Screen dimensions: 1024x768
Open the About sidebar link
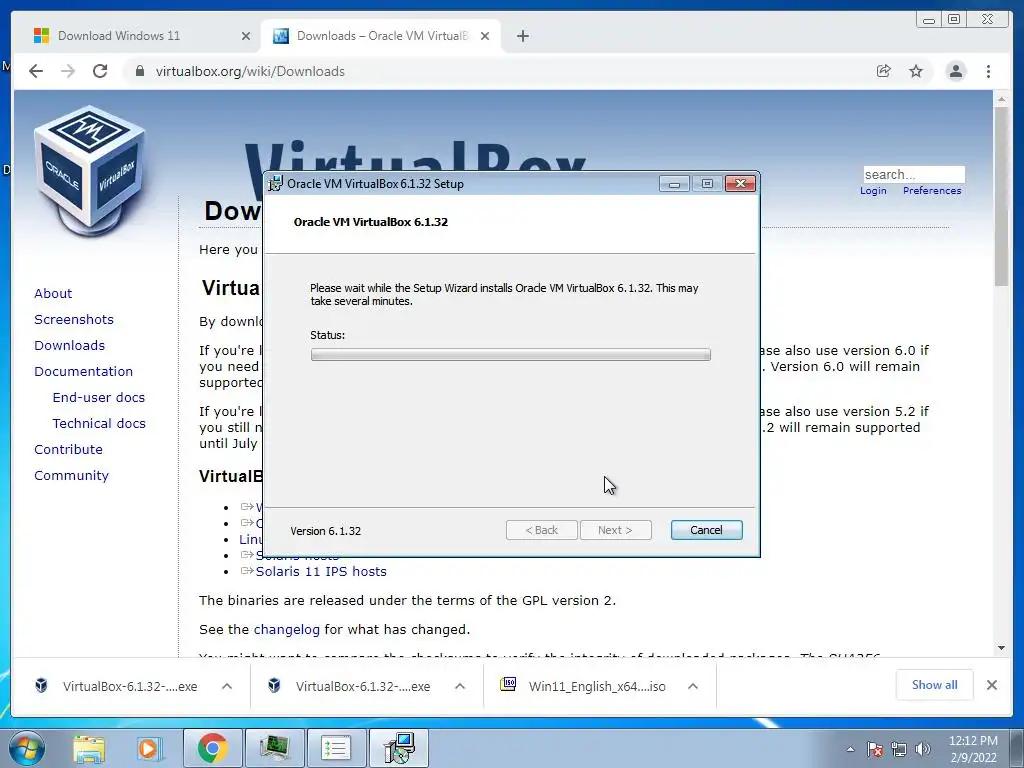pyautogui.click(x=53, y=293)
